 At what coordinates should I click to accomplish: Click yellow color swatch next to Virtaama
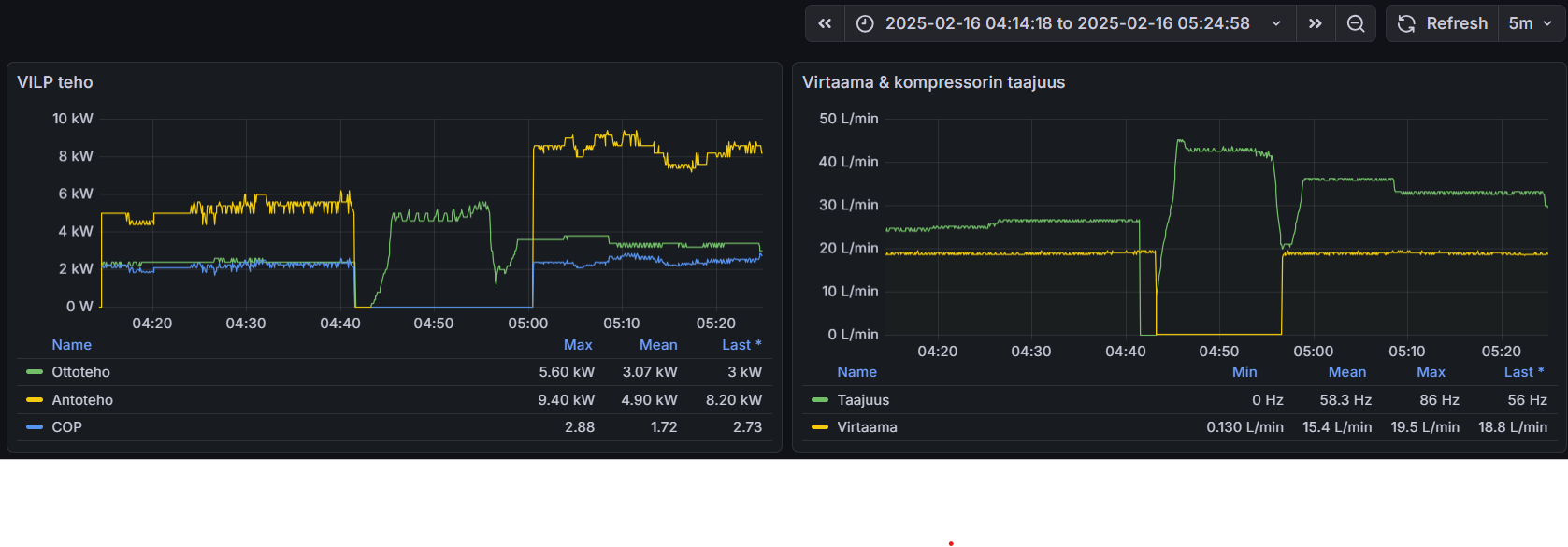coord(820,427)
